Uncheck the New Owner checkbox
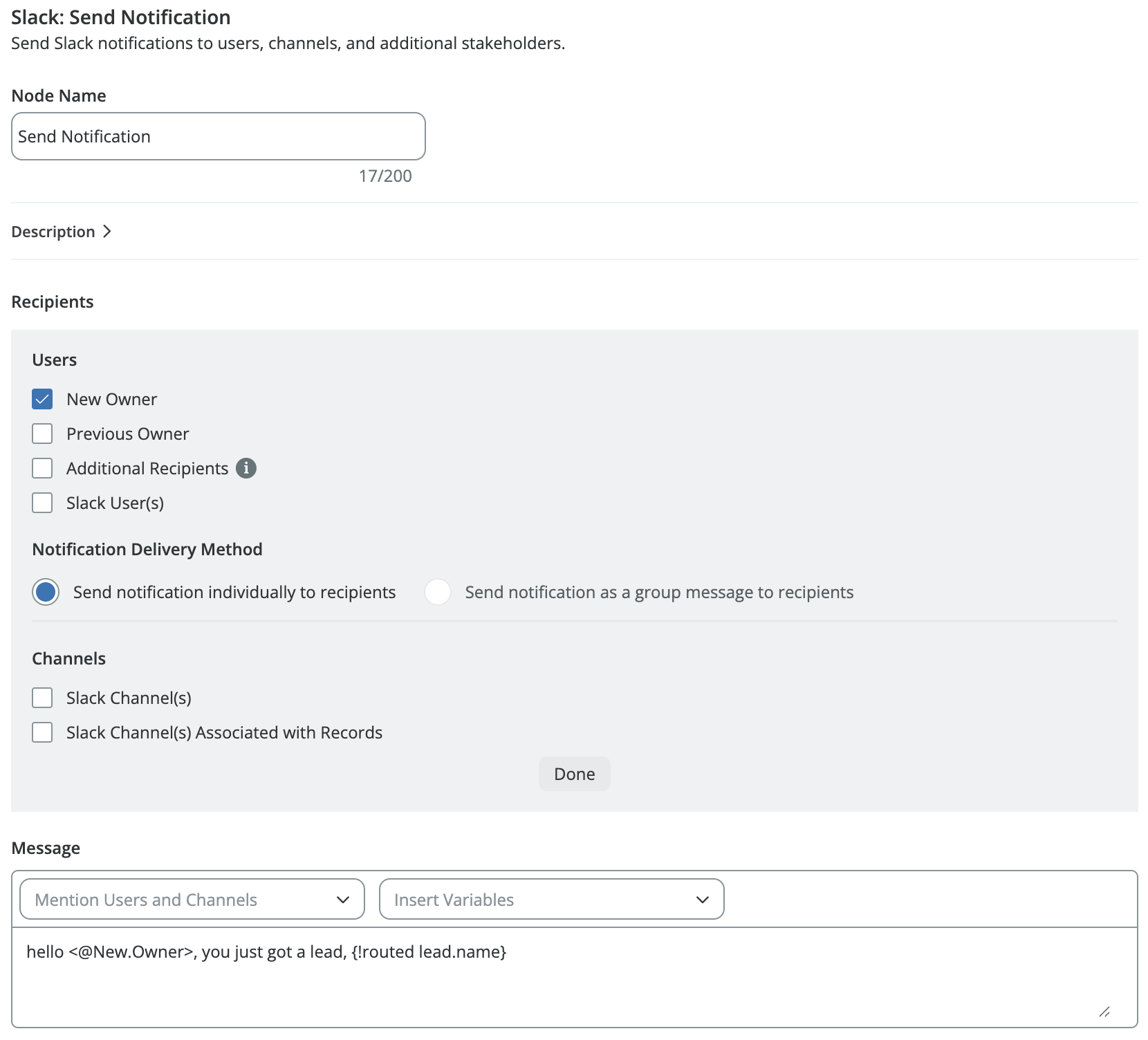This screenshot has width=1148, height=1040. 42,399
